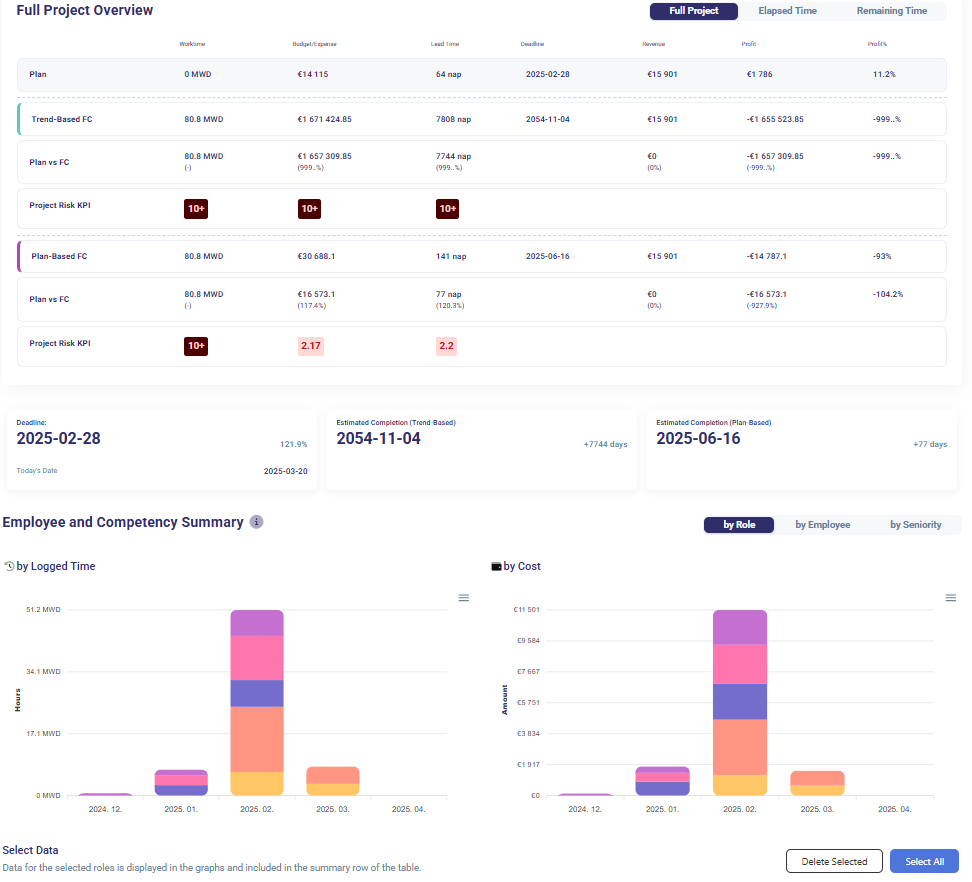Screen dimensions: 972x882
Task: Open the hamburger menu of the Cost chart
Action: pos(951,598)
